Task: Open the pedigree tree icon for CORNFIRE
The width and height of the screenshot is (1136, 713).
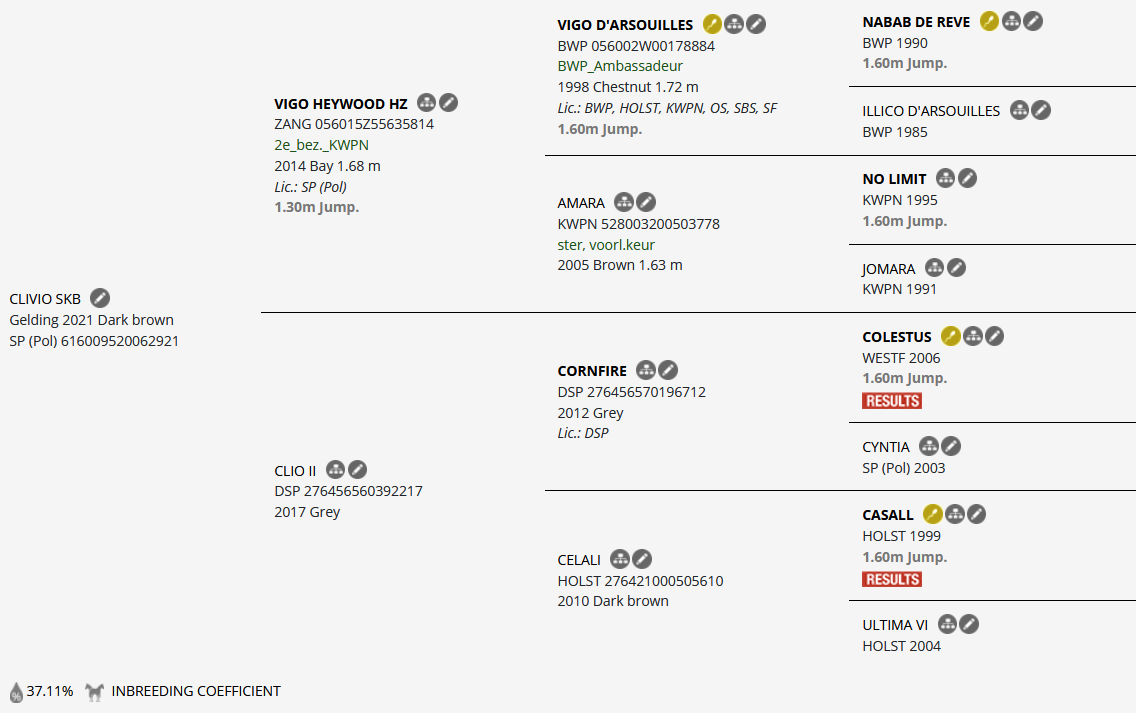Action: (646, 370)
